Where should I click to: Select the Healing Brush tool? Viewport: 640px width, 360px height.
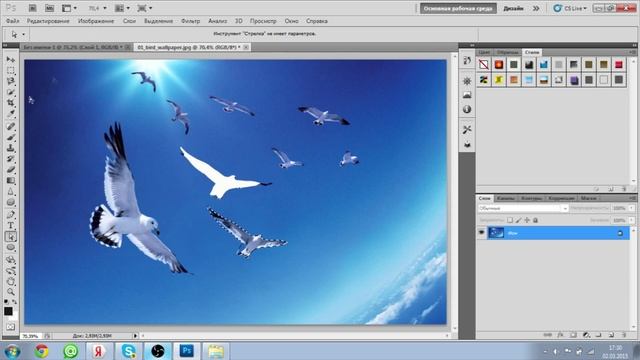pos(11,126)
